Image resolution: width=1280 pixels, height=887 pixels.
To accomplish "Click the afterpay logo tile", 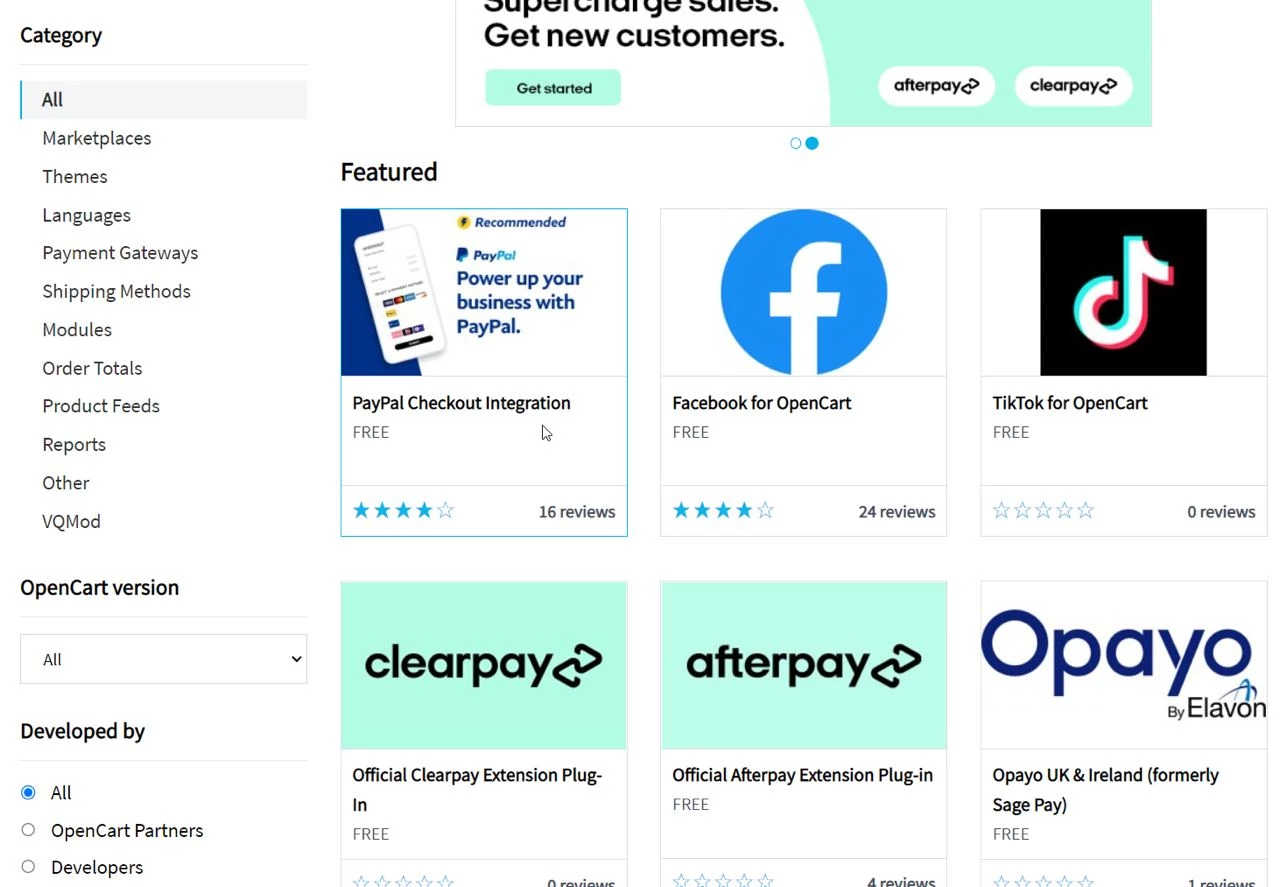I will 803,664.
